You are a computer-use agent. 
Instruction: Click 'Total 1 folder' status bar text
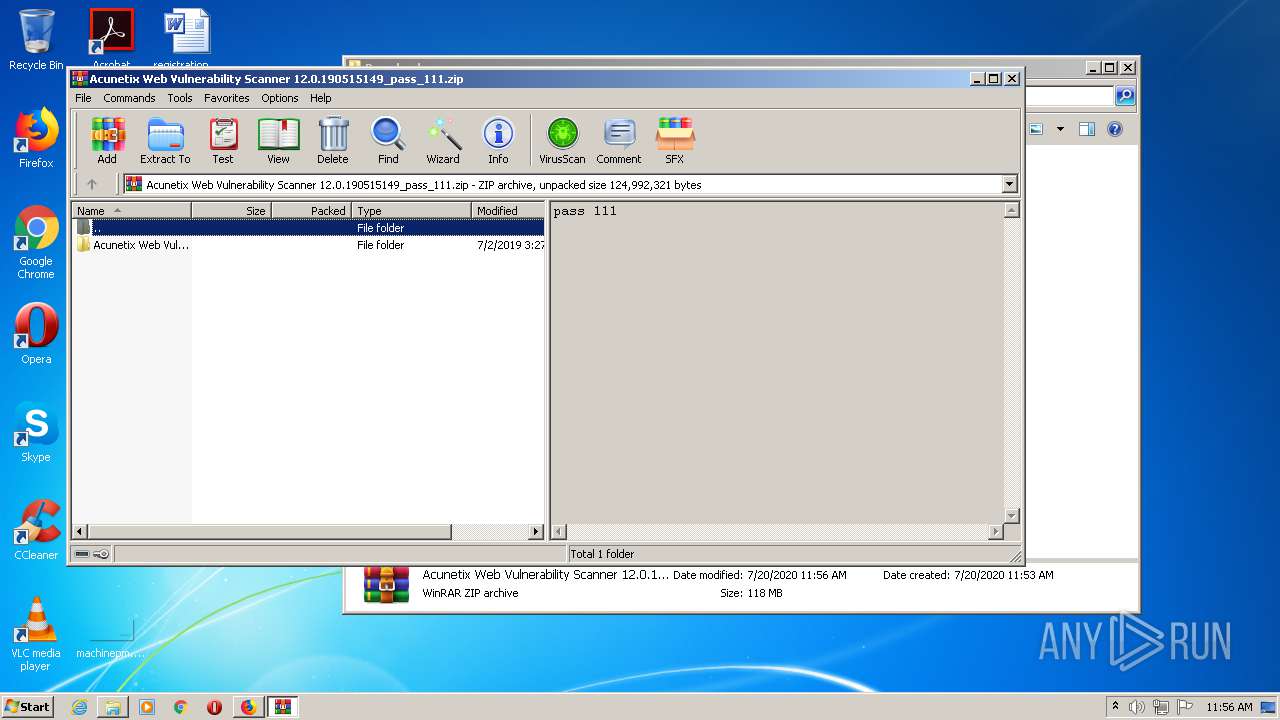click(602, 554)
